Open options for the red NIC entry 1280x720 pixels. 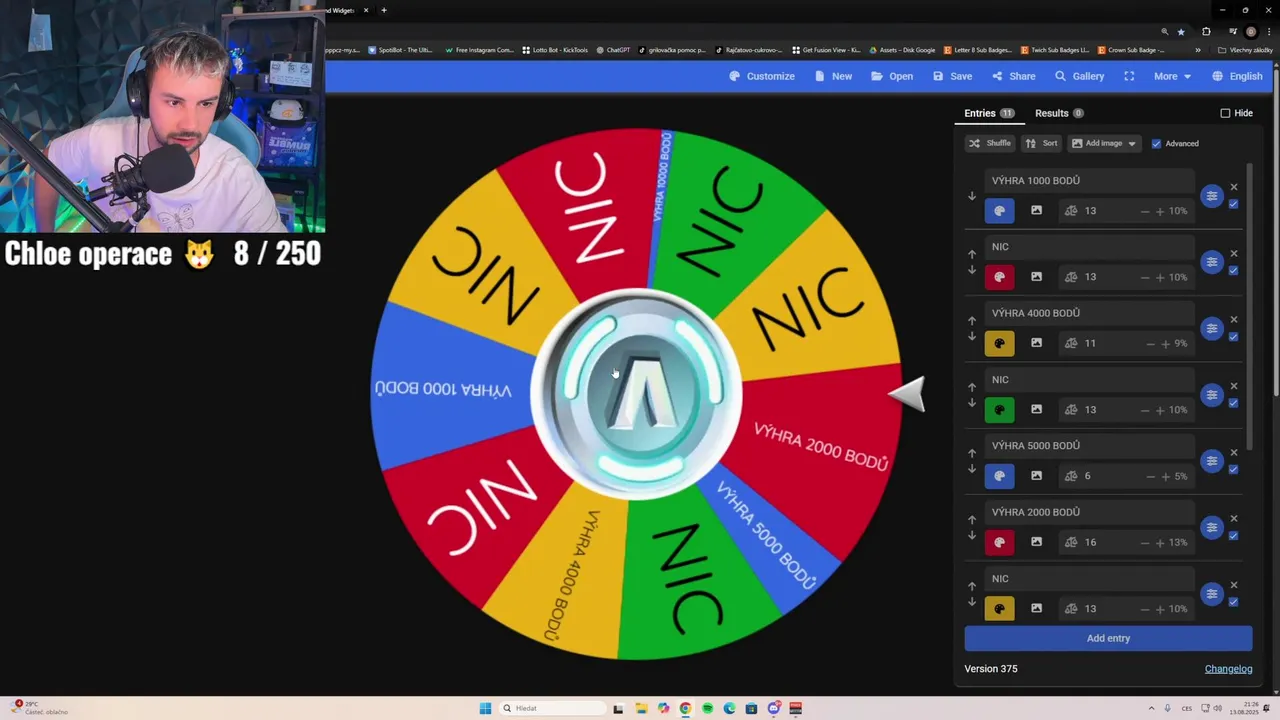click(x=1212, y=262)
